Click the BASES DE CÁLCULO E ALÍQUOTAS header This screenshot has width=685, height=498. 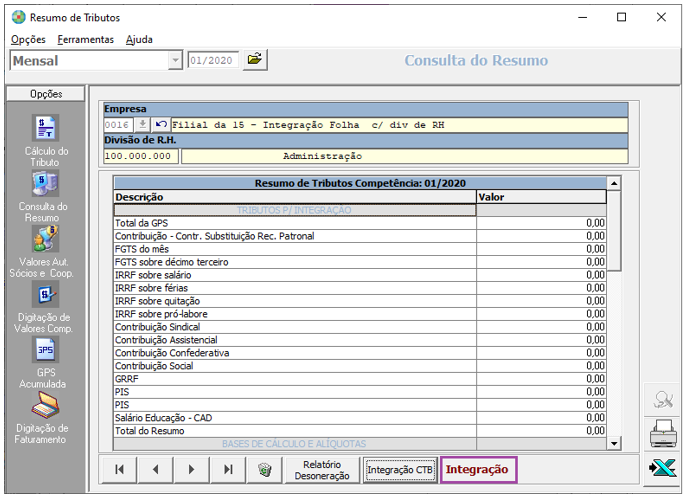(295, 444)
